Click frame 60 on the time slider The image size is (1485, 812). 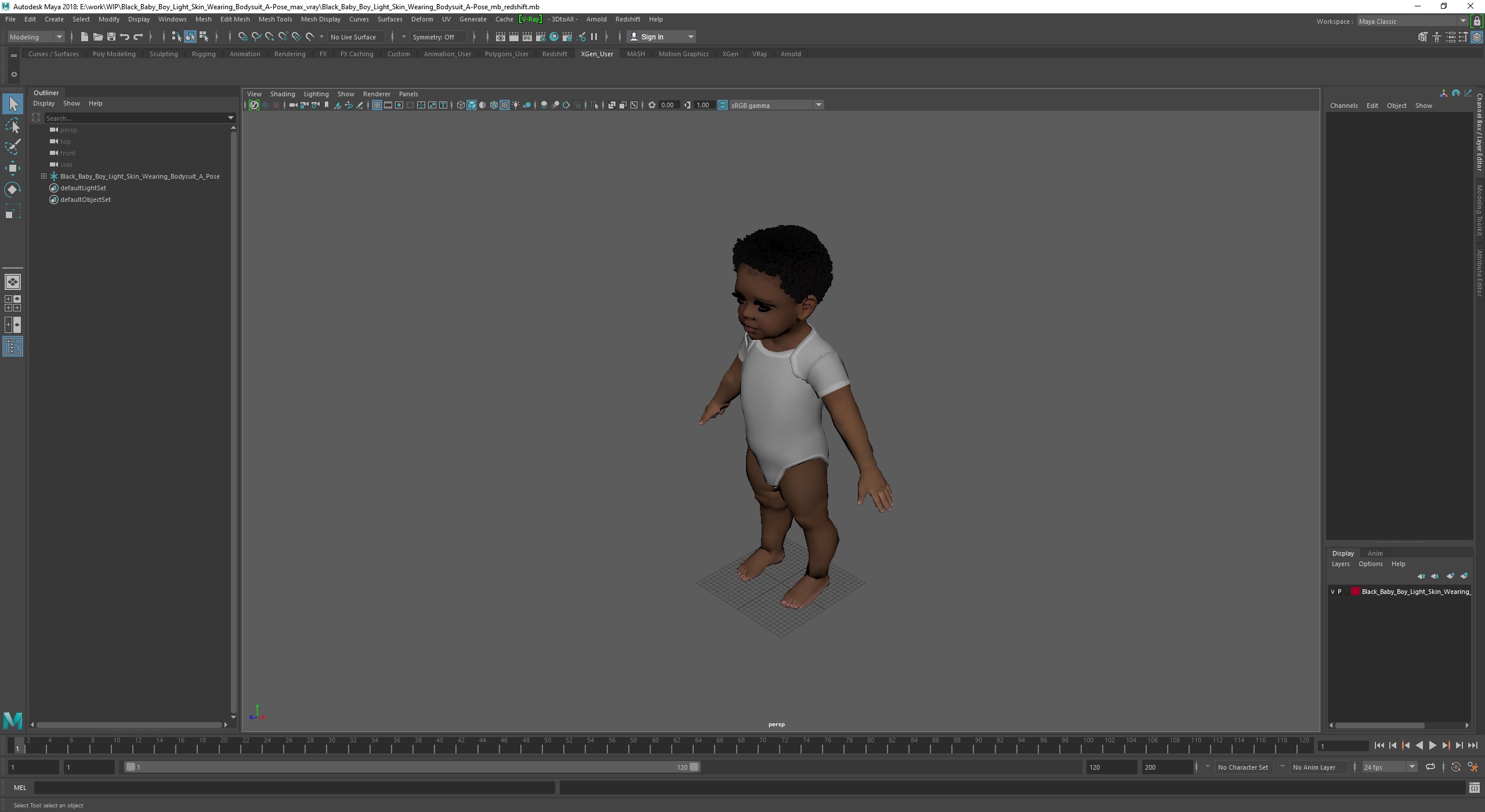click(x=655, y=745)
